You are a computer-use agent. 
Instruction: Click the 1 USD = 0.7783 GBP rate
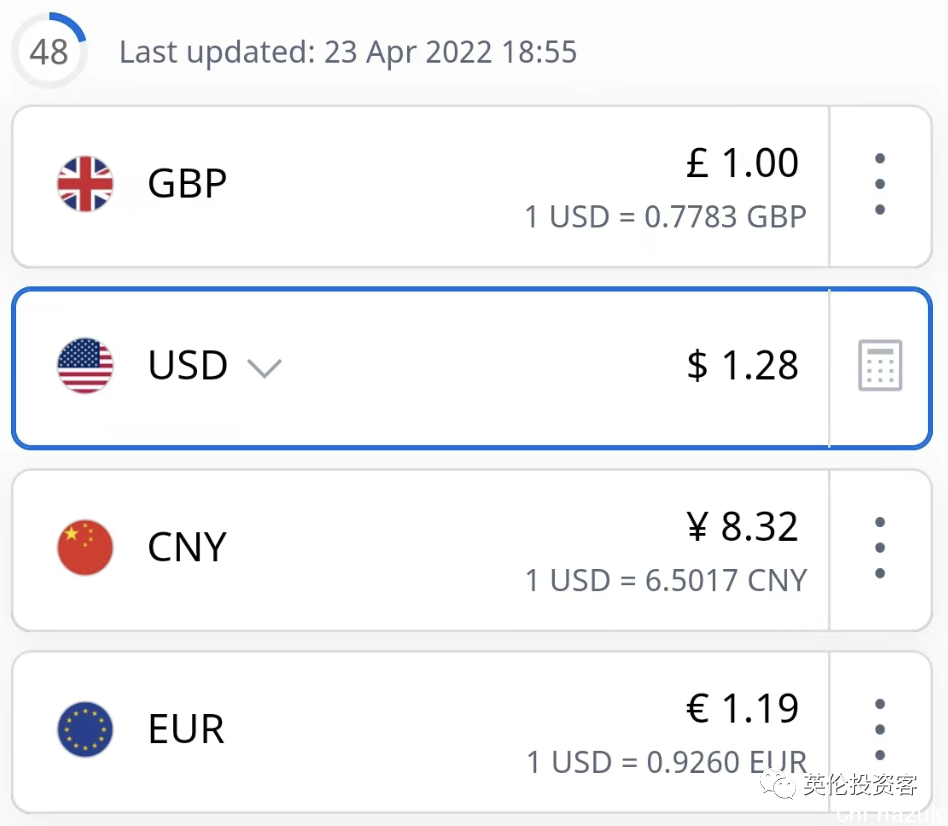coord(666,216)
